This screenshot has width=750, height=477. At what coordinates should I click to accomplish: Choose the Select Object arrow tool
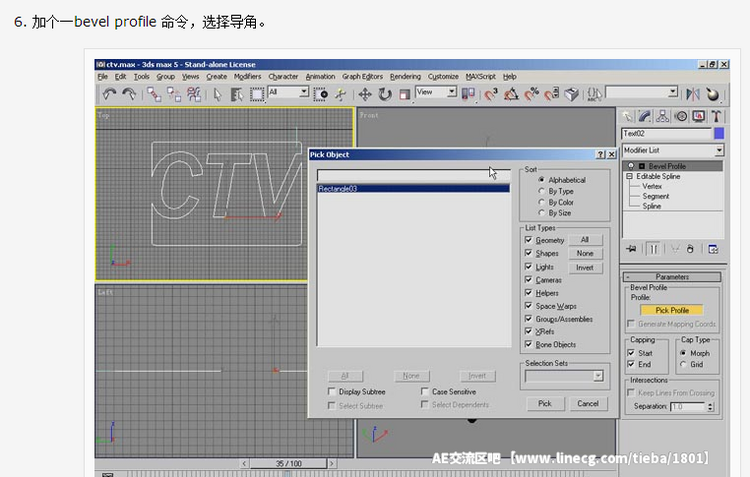point(217,94)
